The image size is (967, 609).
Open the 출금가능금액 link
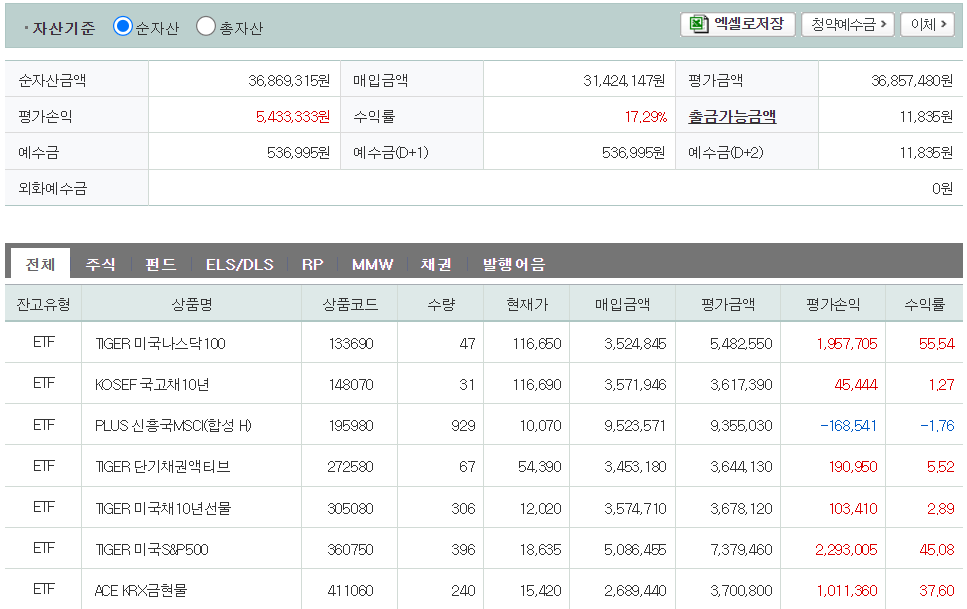[x=732, y=116]
